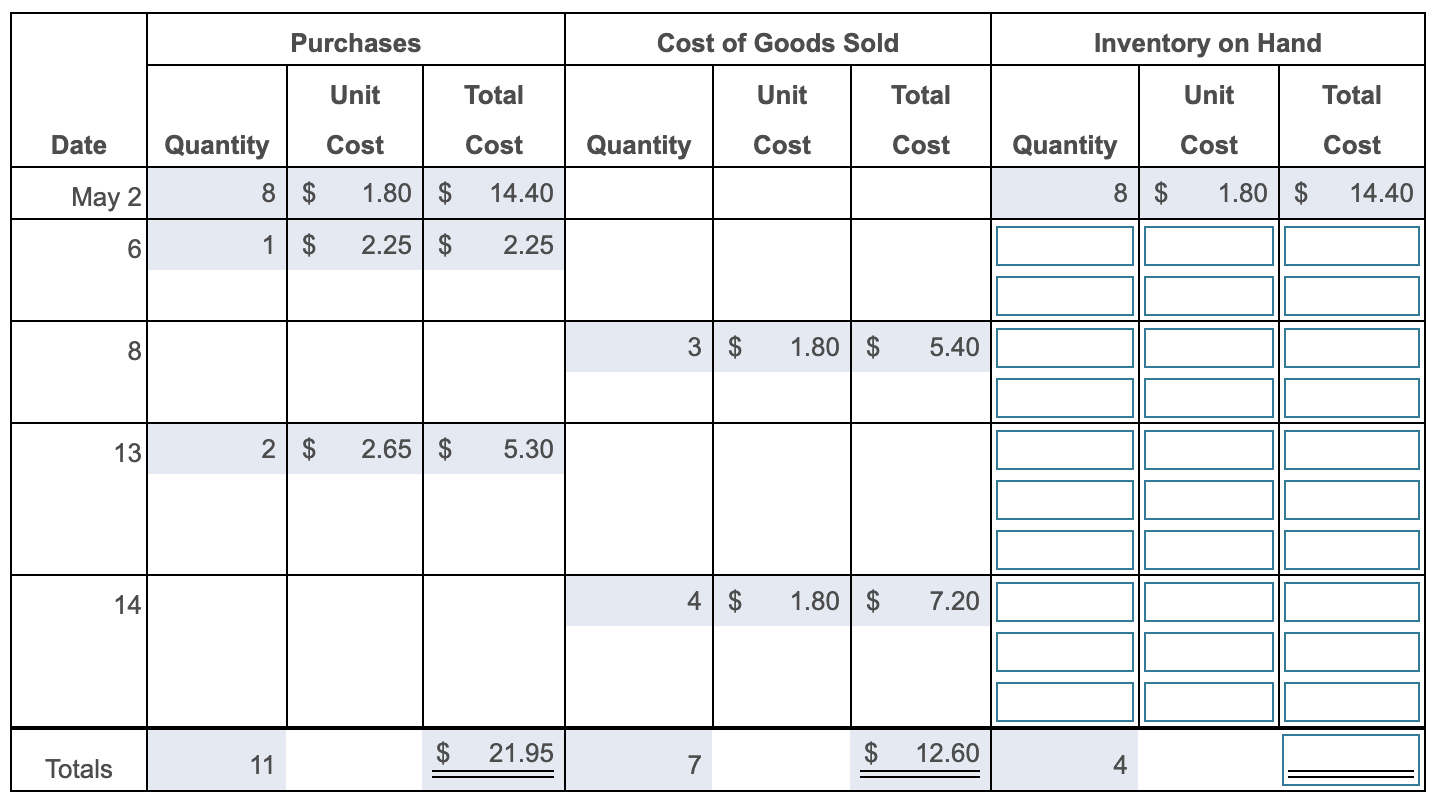This screenshot has width=1446, height=804.
Task: Click the Total Cost input in the Totals row
Action: [x=1352, y=758]
